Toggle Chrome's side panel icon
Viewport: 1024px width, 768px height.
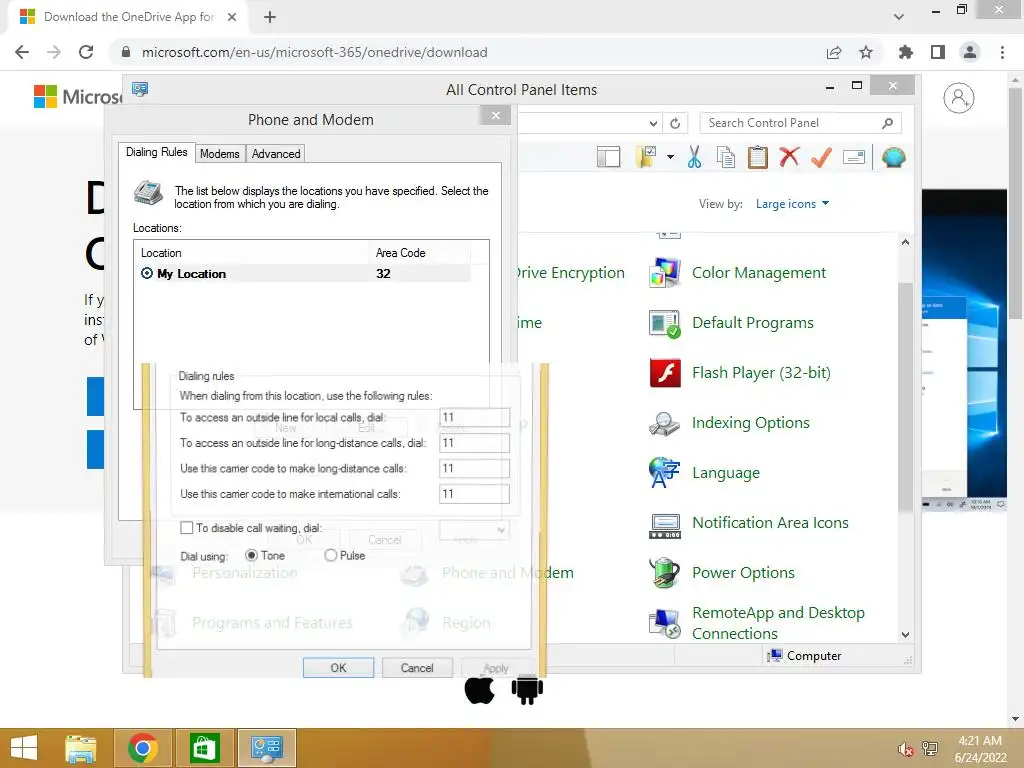[x=938, y=52]
